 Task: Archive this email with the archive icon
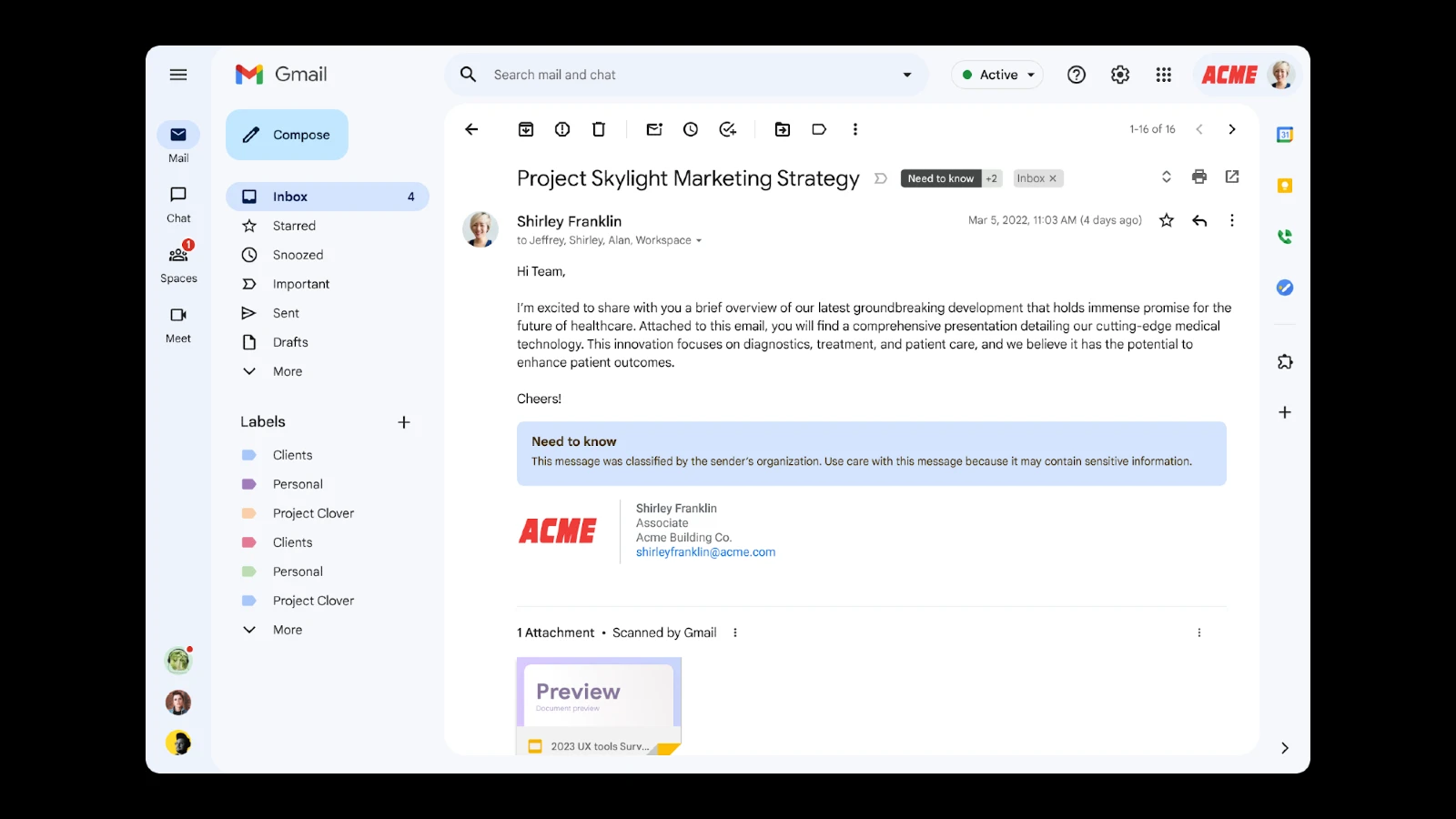(526, 129)
